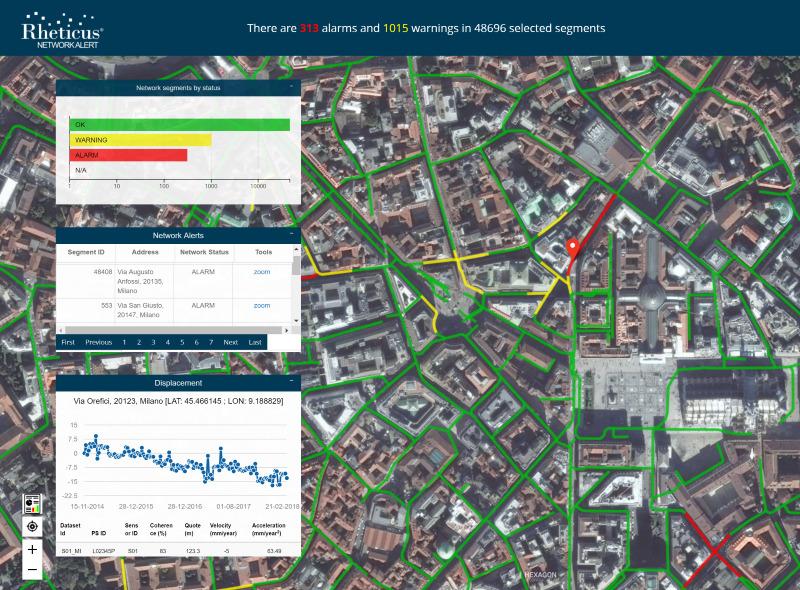The height and width of the screenshot is (590, 800).
Task: Jump to Last page of alerts
Action: click(x=255, y=342)
